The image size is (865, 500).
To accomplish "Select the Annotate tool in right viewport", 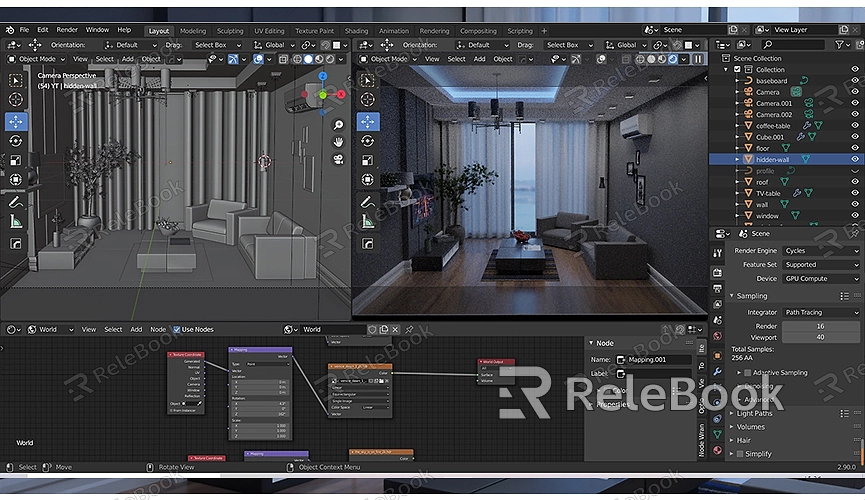I will pos(367,203).
